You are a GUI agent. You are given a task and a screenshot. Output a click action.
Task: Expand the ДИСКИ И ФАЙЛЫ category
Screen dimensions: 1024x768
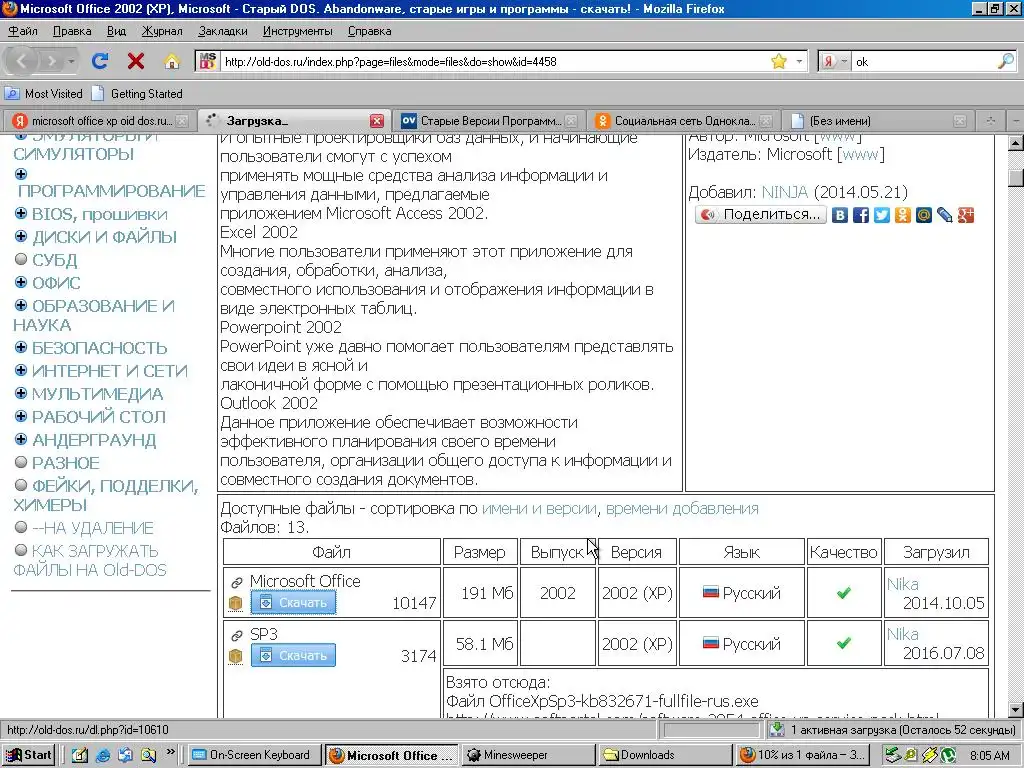[21, 236]
